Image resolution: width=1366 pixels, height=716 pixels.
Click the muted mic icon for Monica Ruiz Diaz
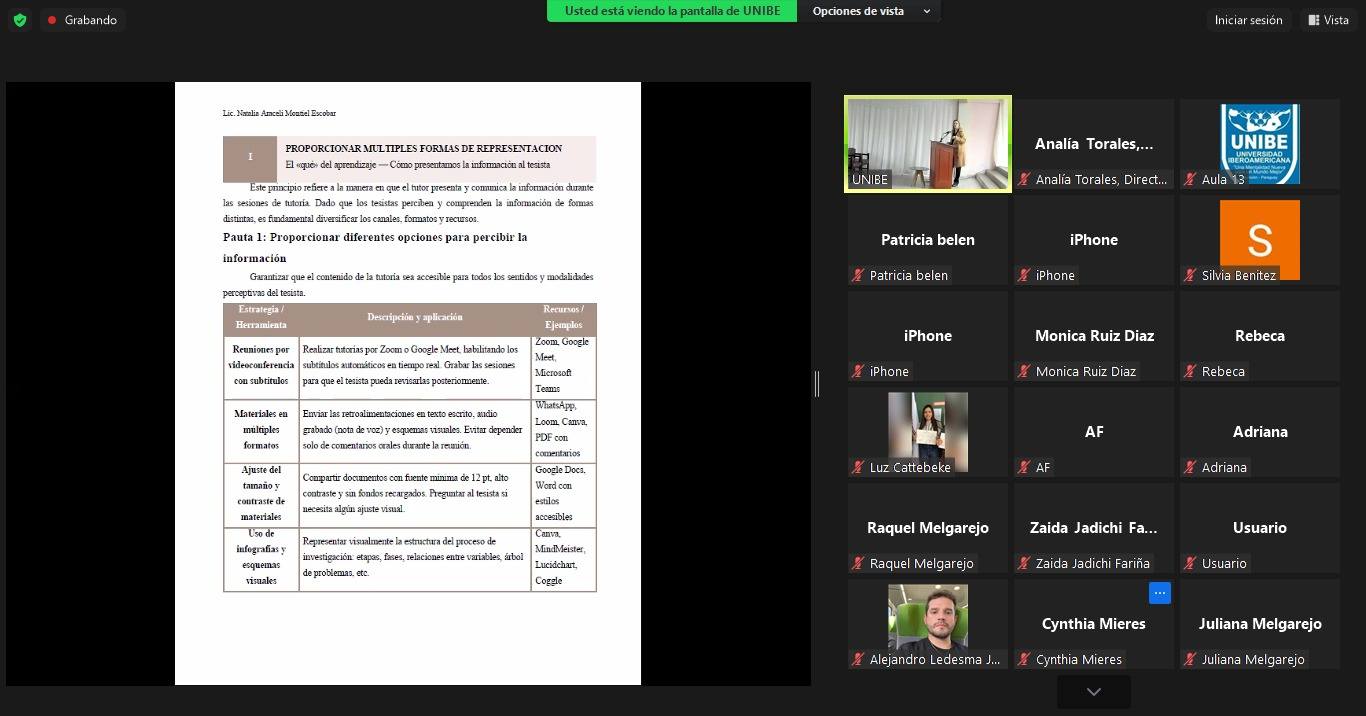tap(1024, 372)
